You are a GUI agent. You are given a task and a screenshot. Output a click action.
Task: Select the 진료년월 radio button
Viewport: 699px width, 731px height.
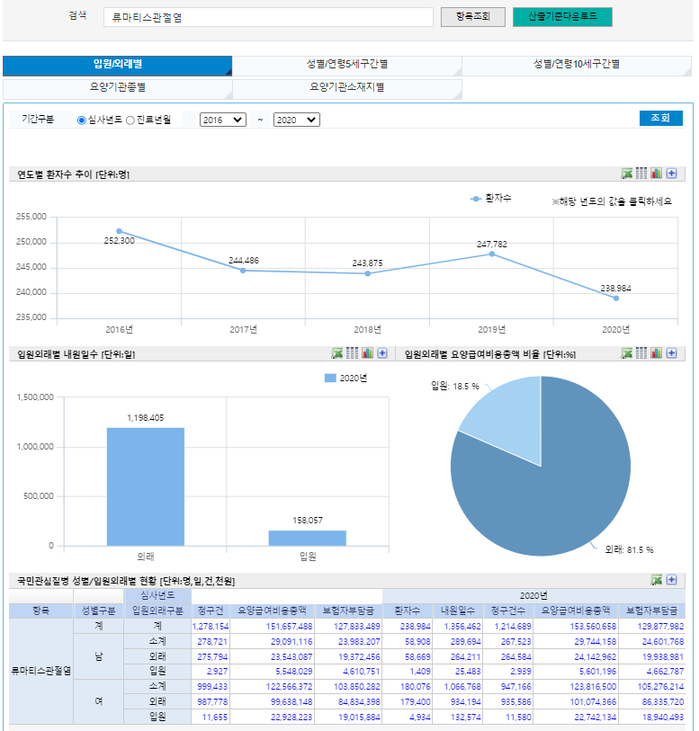point(130,120)
